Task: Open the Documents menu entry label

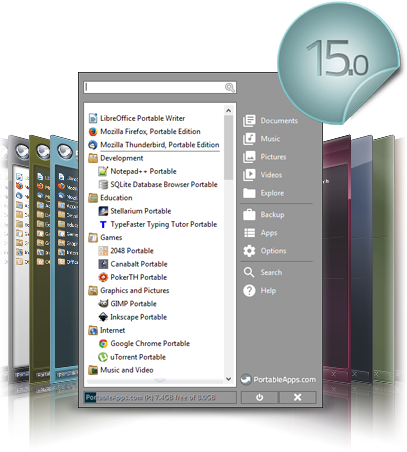Action: [279, 121]
